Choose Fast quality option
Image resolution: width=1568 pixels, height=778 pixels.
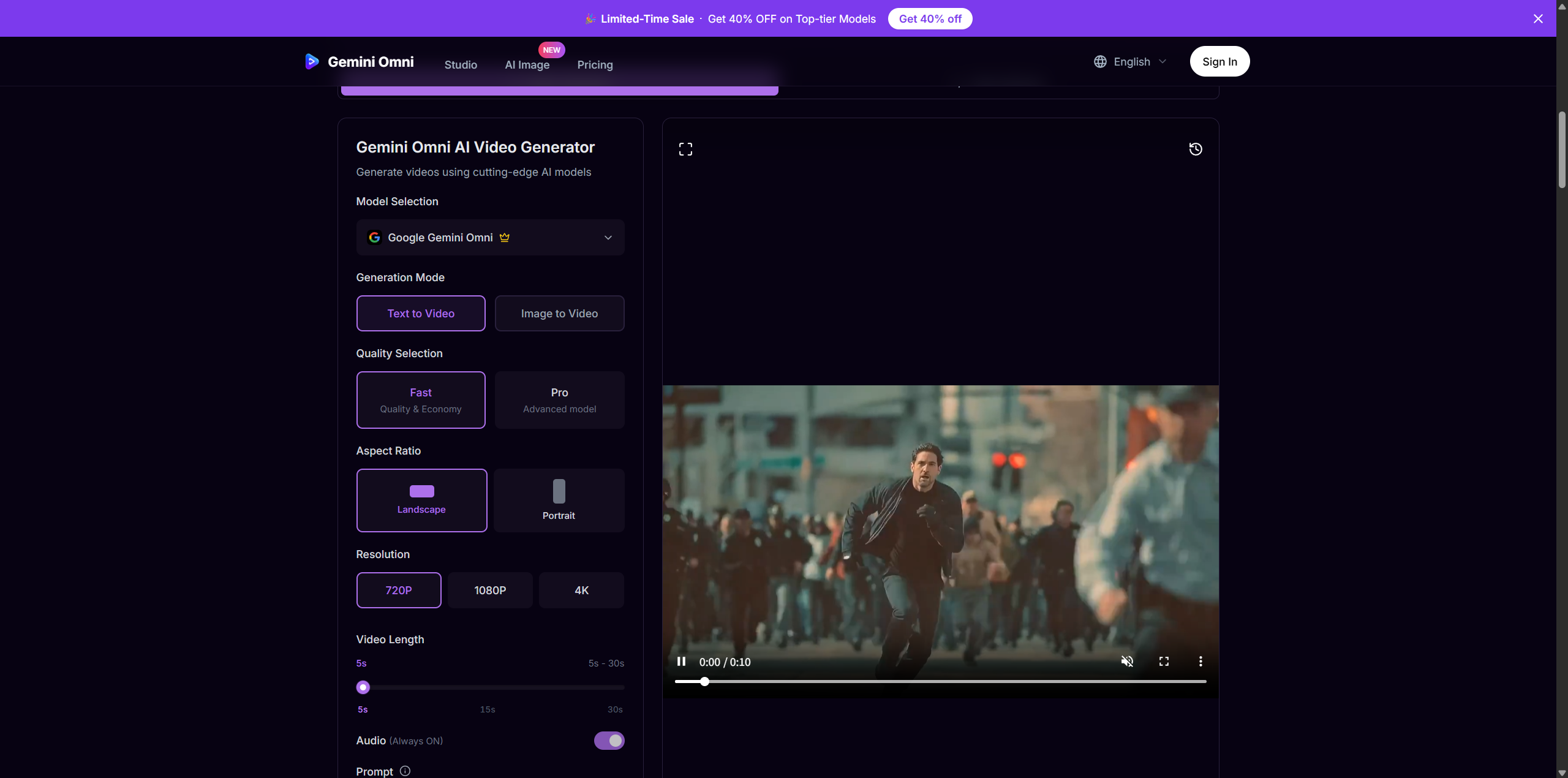coord(421,400)
